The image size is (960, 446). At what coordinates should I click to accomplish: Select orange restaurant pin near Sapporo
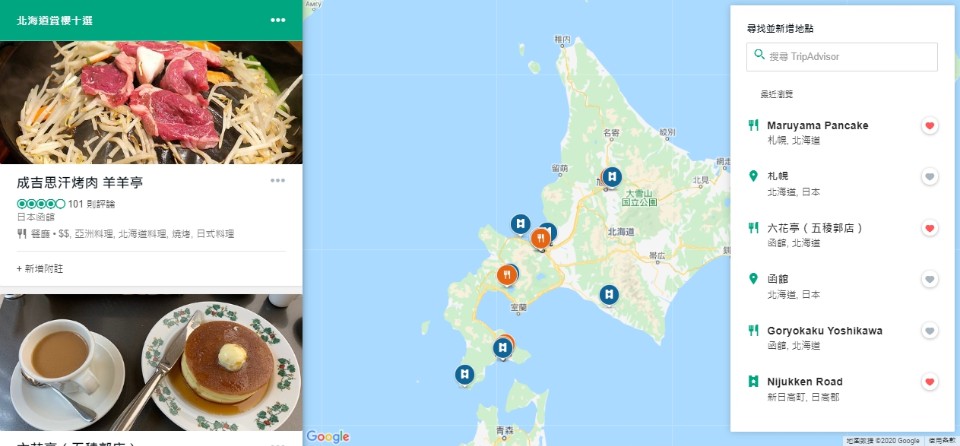tap(540, 238)
